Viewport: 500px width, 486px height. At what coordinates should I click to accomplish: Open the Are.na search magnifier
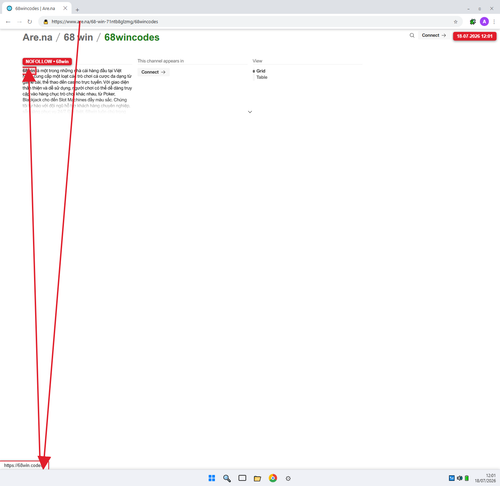pyautogui.click(x=412, y=35)
